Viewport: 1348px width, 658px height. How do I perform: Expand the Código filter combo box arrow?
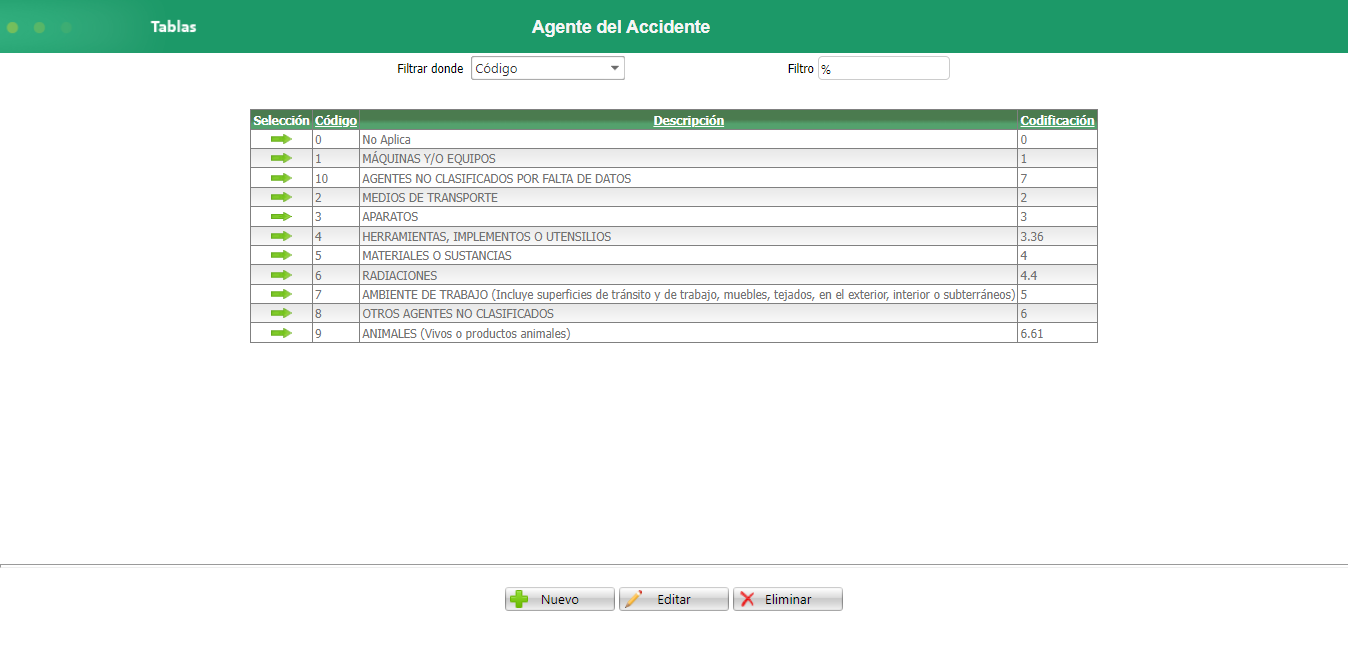coord(614,67)
